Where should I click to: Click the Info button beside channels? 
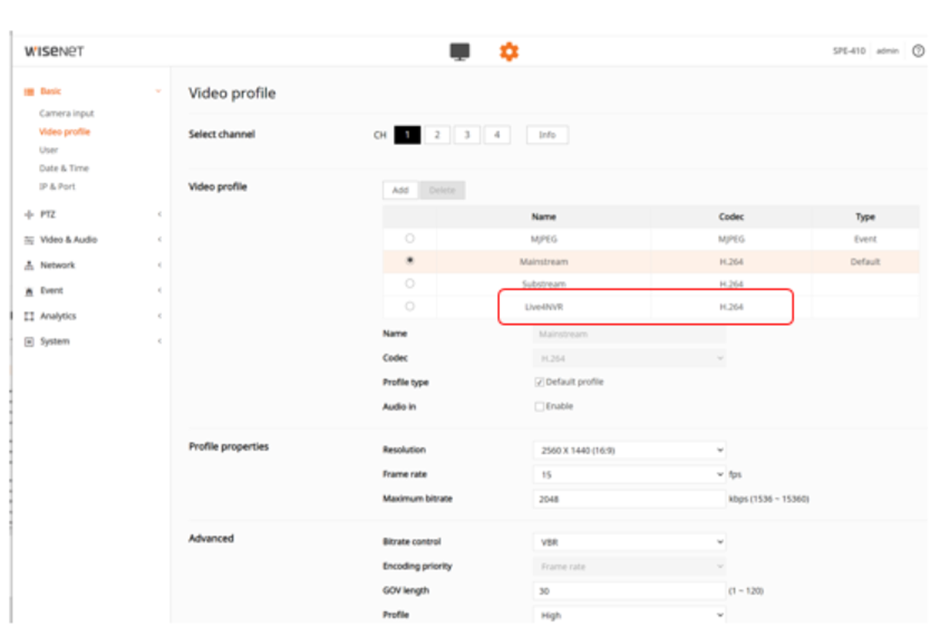coord(547,135)
